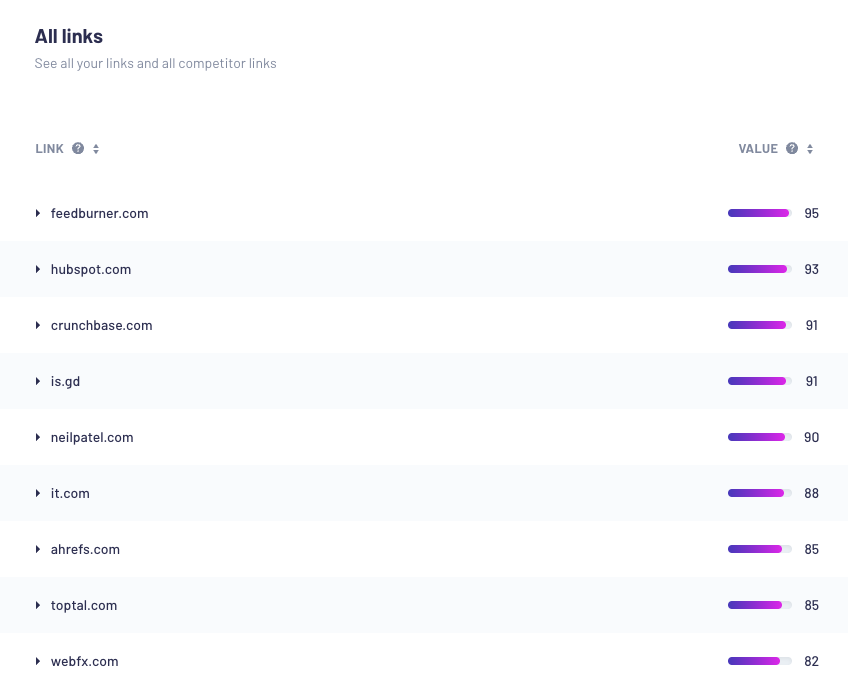Click the toptal.com link text
The width and height of the screenshot is (848, 688).
coord(84,605)
